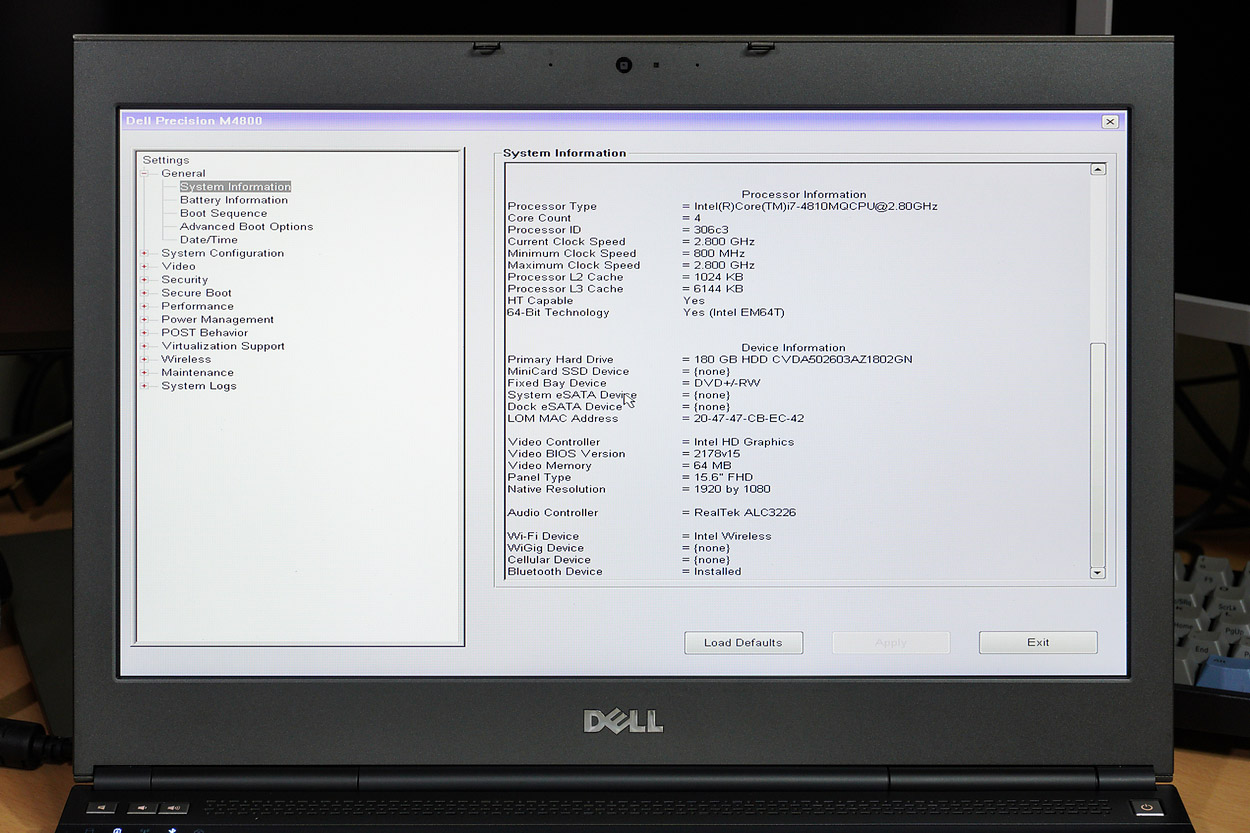The height and width of the screenshot is (833, 1250).
Task: Open Advanced Boot Options
Action: 247,227
